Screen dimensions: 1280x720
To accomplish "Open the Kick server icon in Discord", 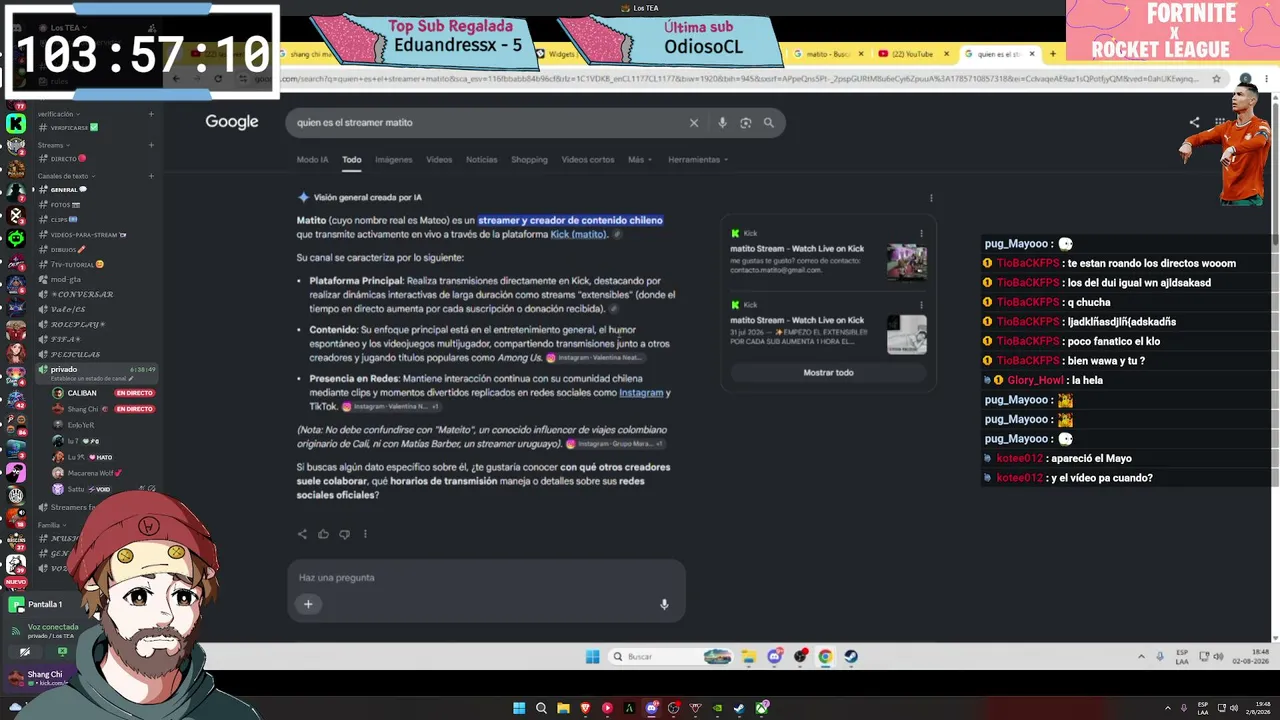I will pyautogui.click(x=16, y=123).
